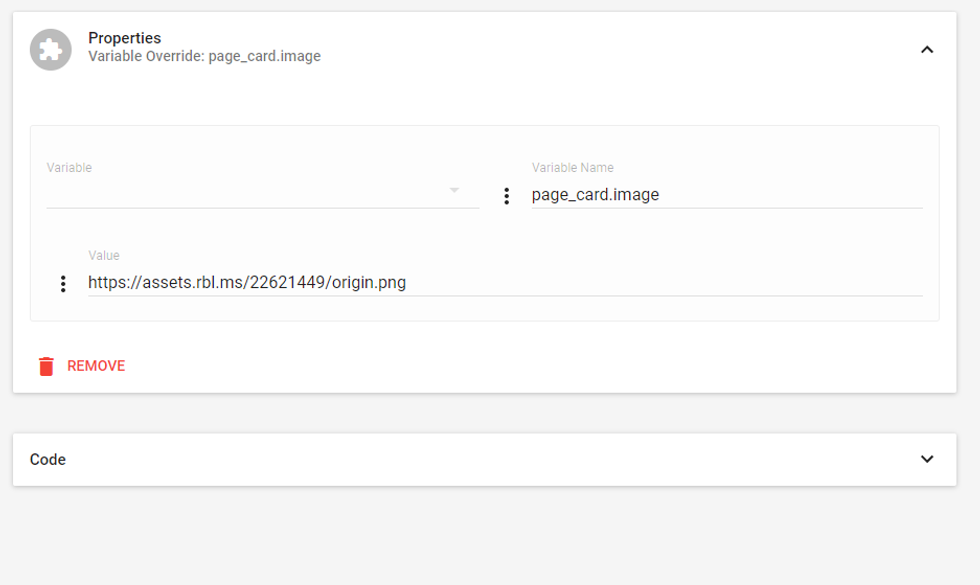
Task: Open the Variable dropdown arrow
Action: click(454, 190)
